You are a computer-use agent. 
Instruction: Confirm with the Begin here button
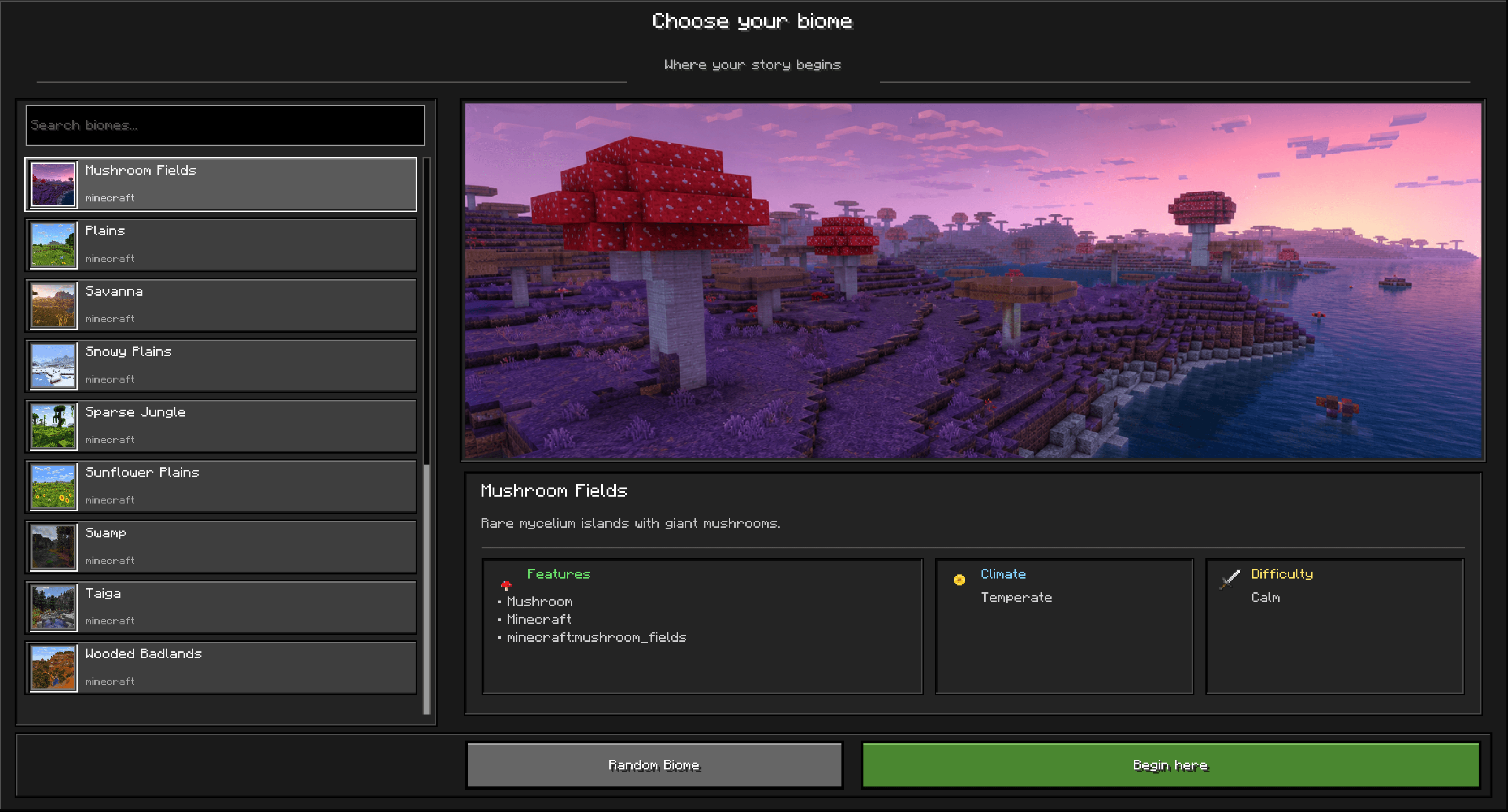click(x=1171, y=765)
